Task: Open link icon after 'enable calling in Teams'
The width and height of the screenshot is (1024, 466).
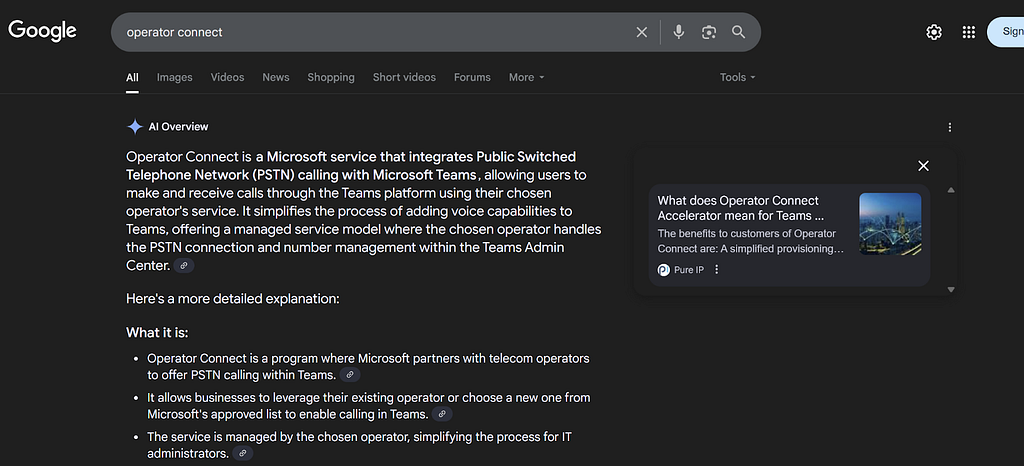Action: [x=442, y=414]
